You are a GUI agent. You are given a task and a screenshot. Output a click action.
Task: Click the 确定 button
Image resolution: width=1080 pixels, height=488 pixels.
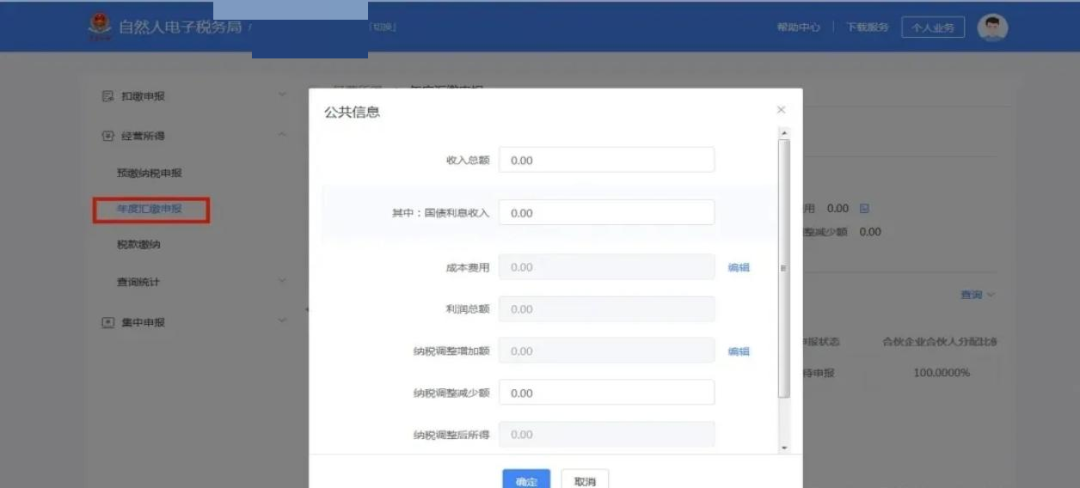coord(526,480)
